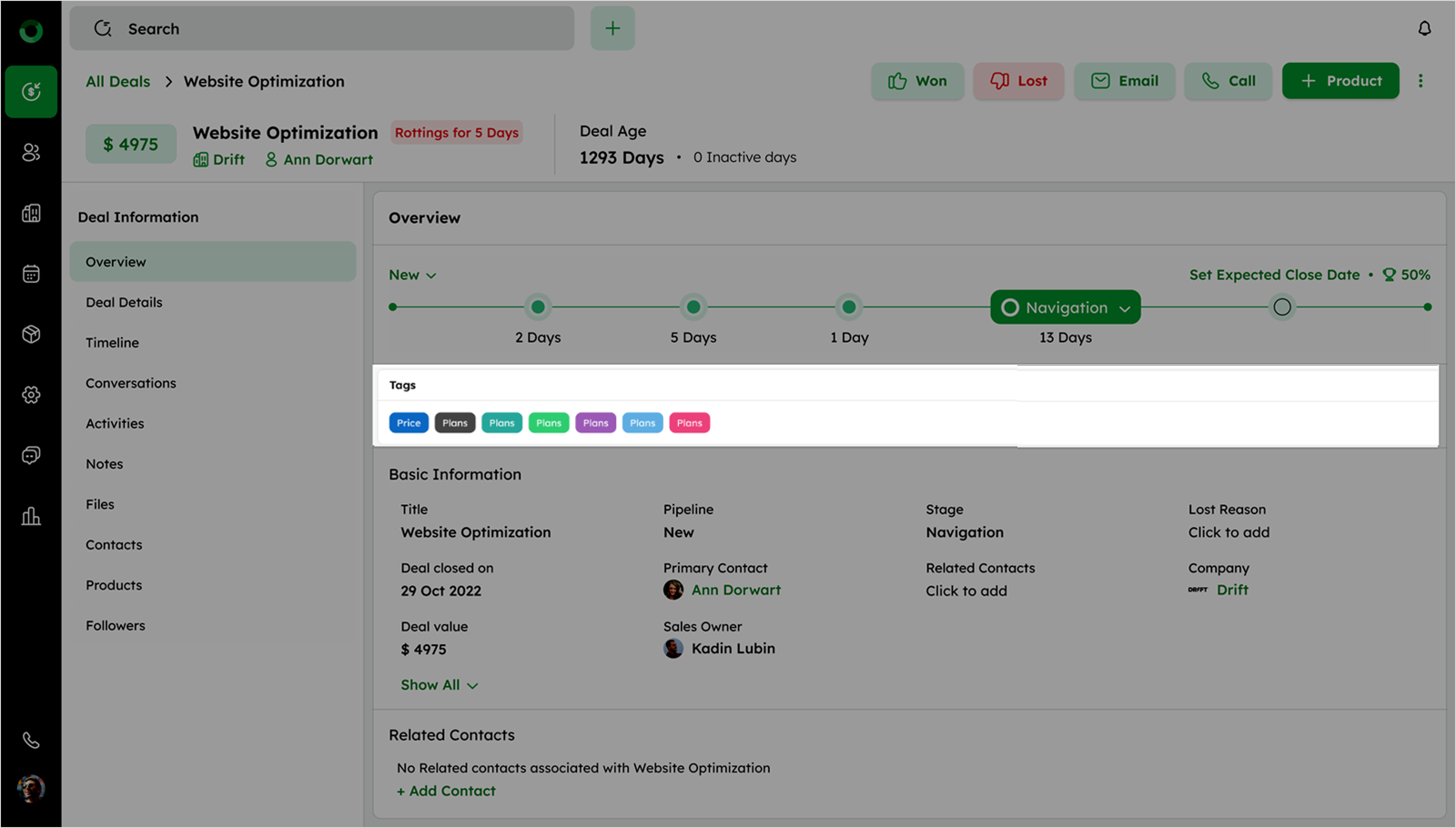Open the Navigation stage dropdown
The width and height of the screenshot is (1456, 828).
click(1066, 308)
